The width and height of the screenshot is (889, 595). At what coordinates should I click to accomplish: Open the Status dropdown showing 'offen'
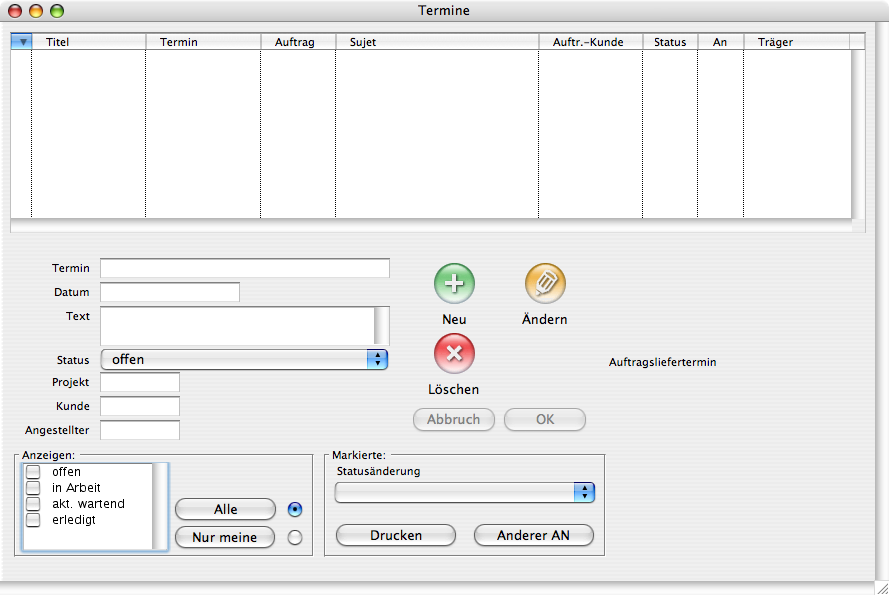pyautogui.click(x=244, y=360)
